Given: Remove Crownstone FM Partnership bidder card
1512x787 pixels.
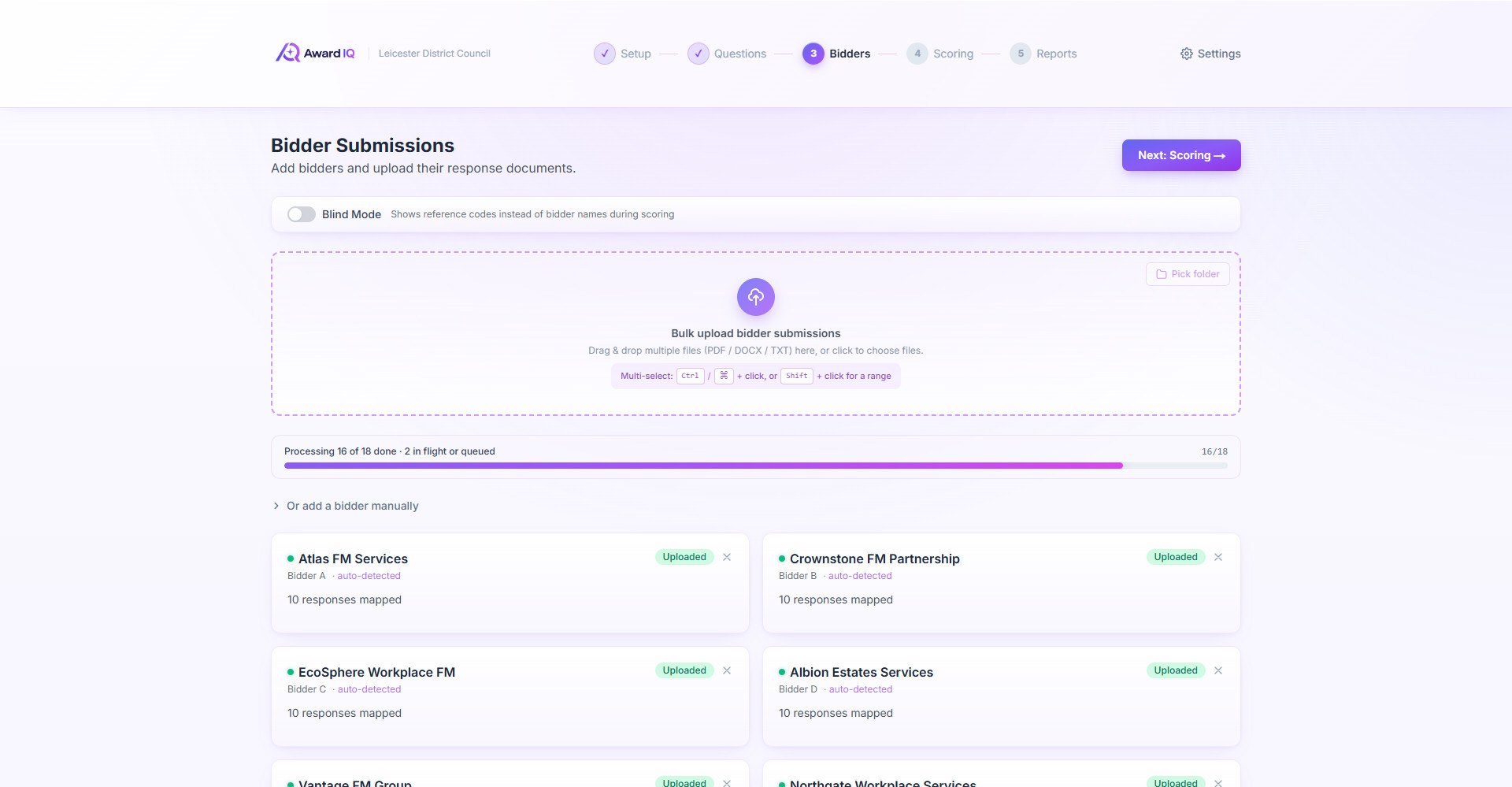Looking at the screenshot, I should (x=1218, y=557).
